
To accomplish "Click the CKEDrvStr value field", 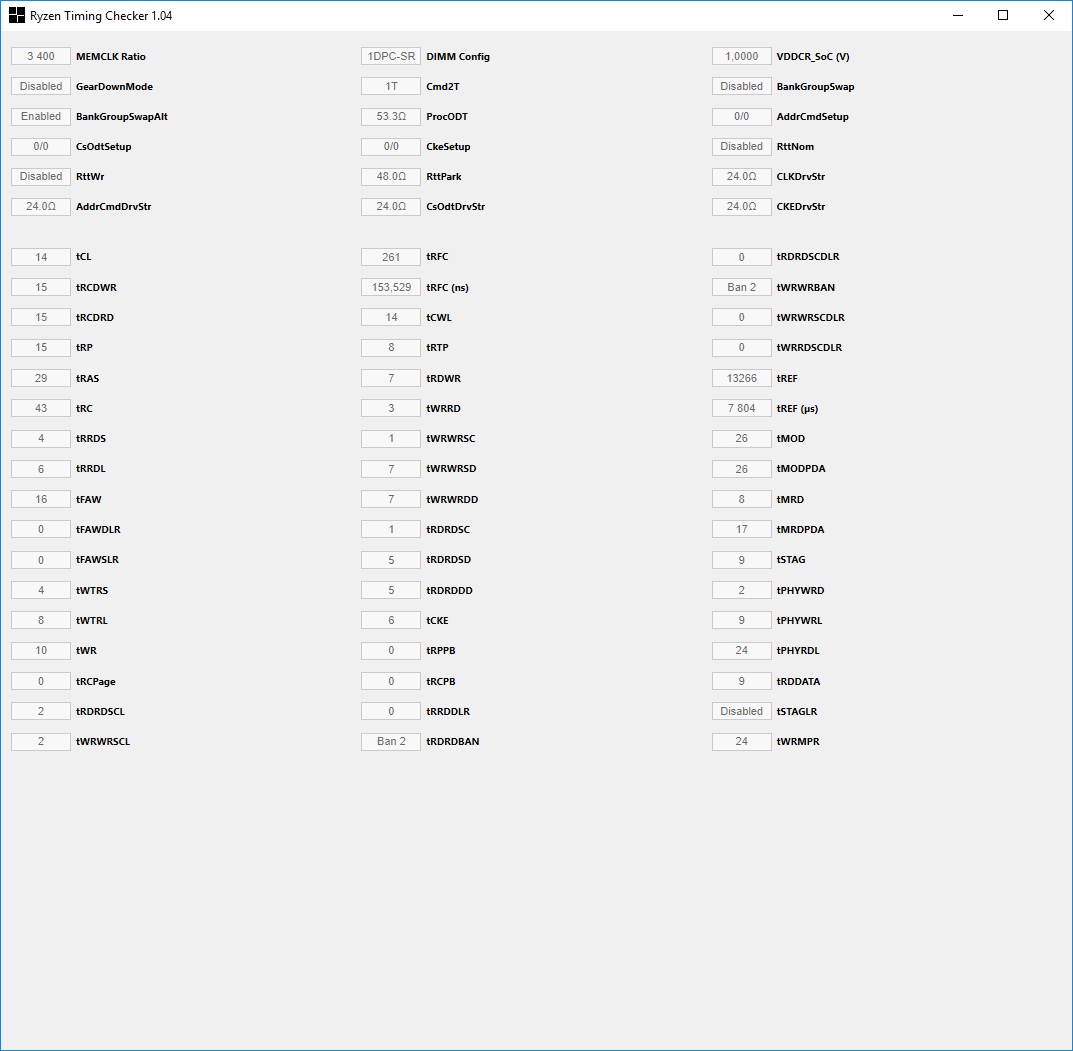I will point(742,207).
